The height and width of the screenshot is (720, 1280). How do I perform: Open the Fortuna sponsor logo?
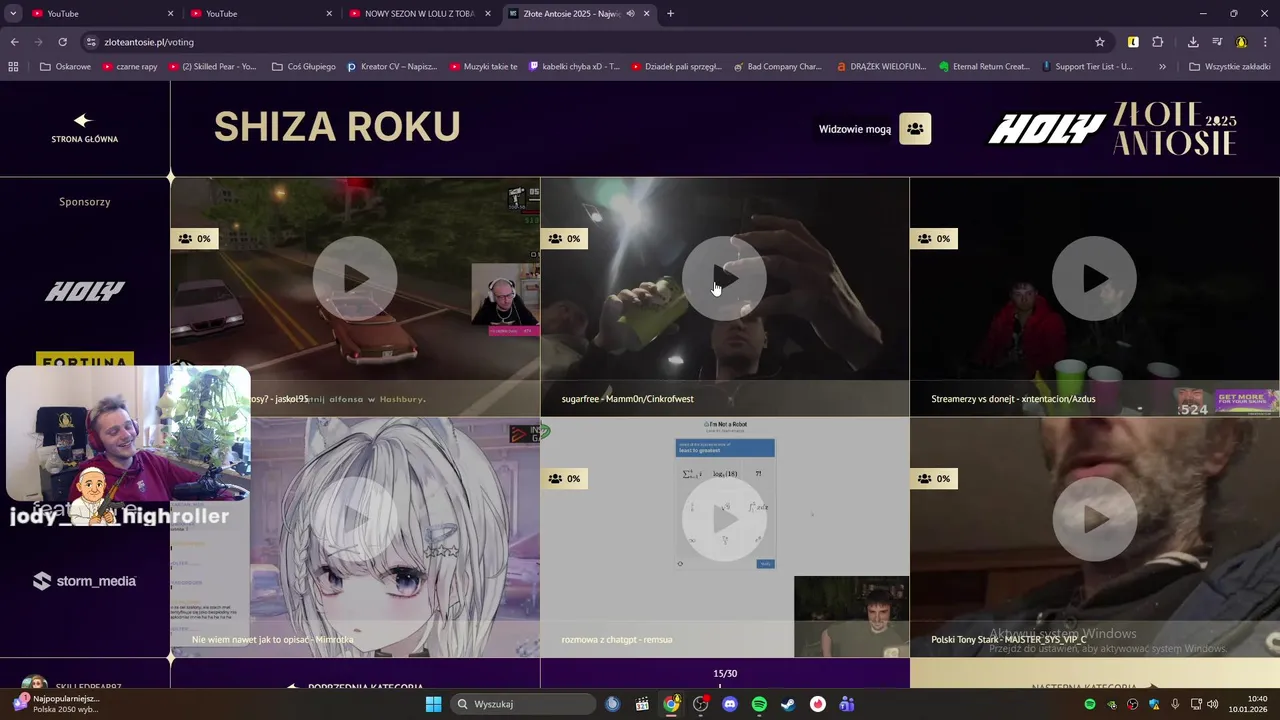pyautogui.click(x=85, y=360)
